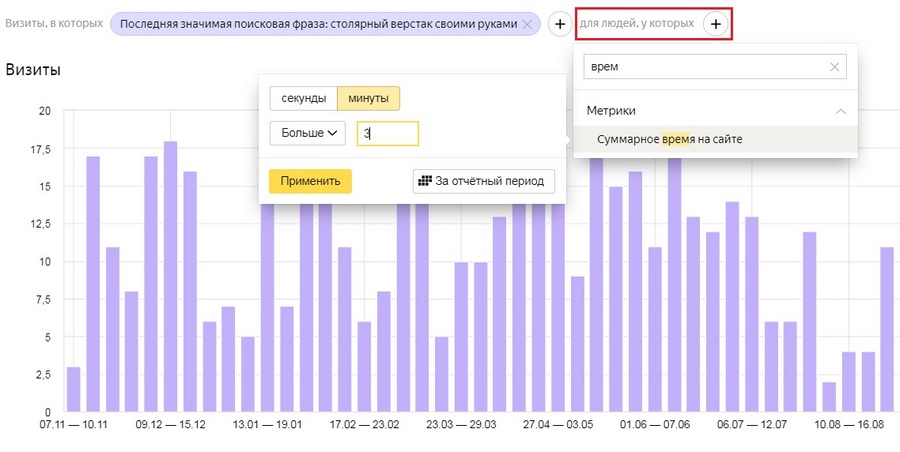Screen dimensions: 900x452
Task: Clear the "врем" search text
Action: (x=834, y=67)
